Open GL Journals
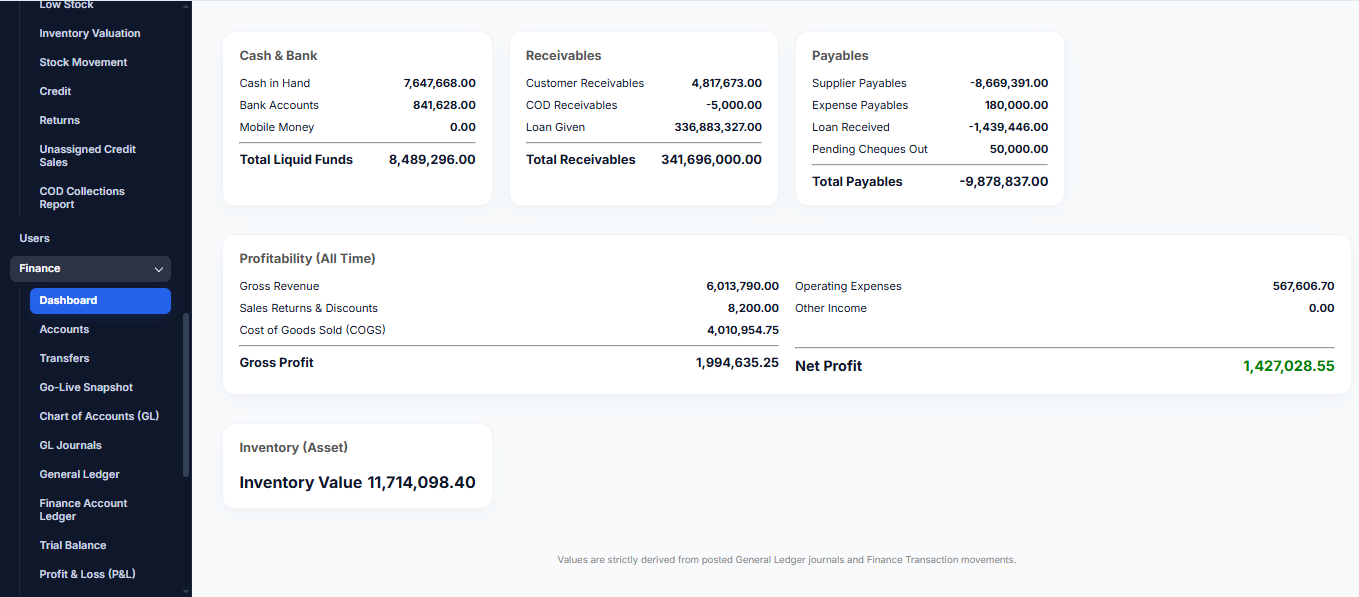This screenshot has height=597, width=1359. pos(70,445)
